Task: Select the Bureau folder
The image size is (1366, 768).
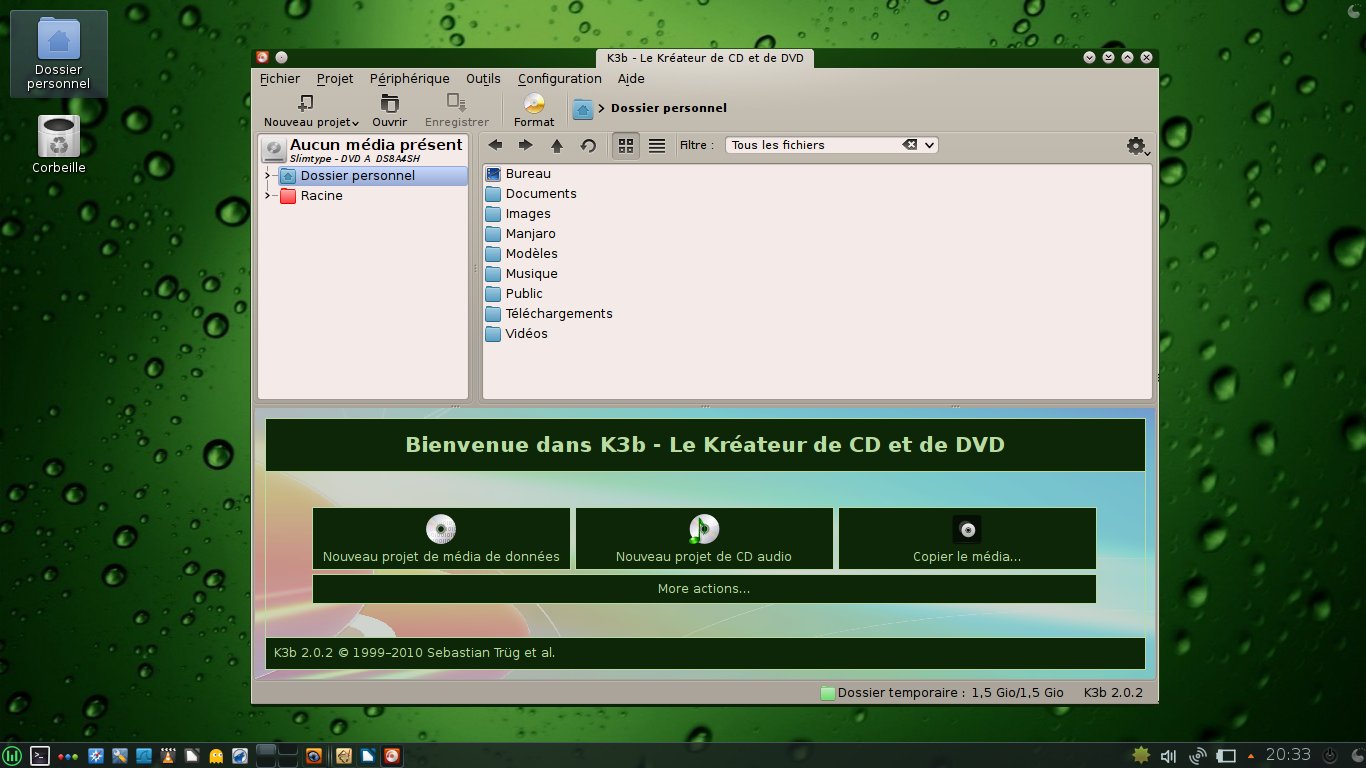Action: (518, 174)
